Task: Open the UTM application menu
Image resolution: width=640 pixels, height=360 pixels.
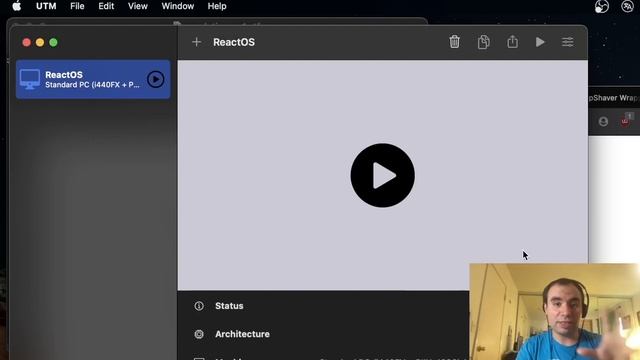Action: pyautogui.click(x=46, y=6)
